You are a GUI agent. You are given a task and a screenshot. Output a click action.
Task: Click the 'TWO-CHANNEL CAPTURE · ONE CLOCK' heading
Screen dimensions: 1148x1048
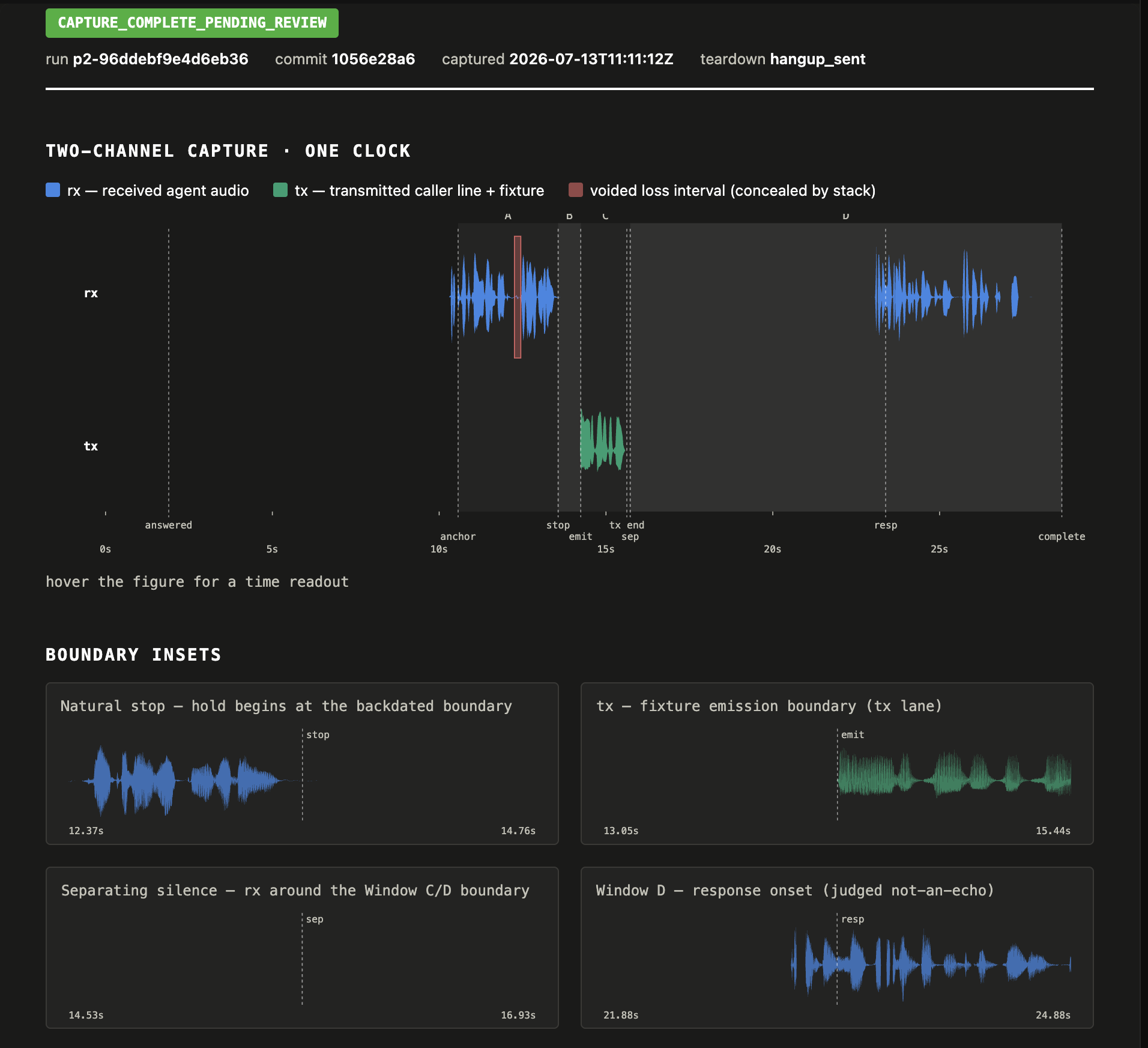point(228,151)
